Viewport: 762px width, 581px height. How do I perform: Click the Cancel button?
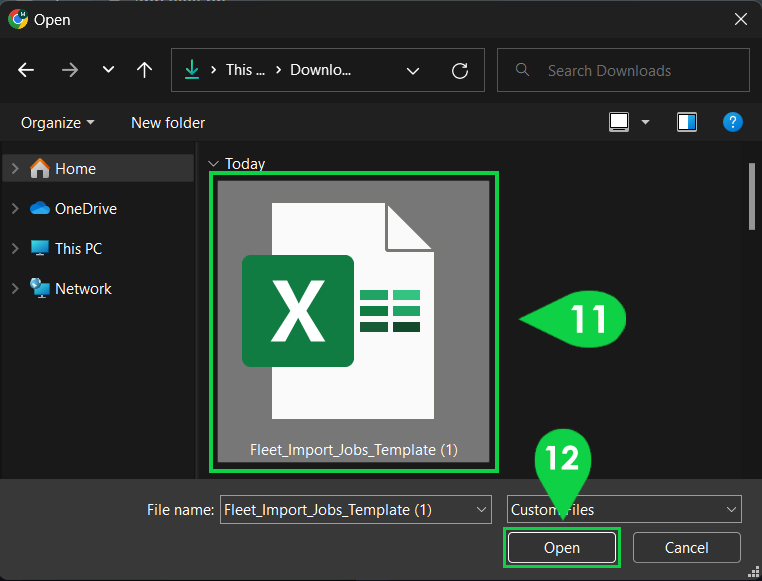[687, 548]
